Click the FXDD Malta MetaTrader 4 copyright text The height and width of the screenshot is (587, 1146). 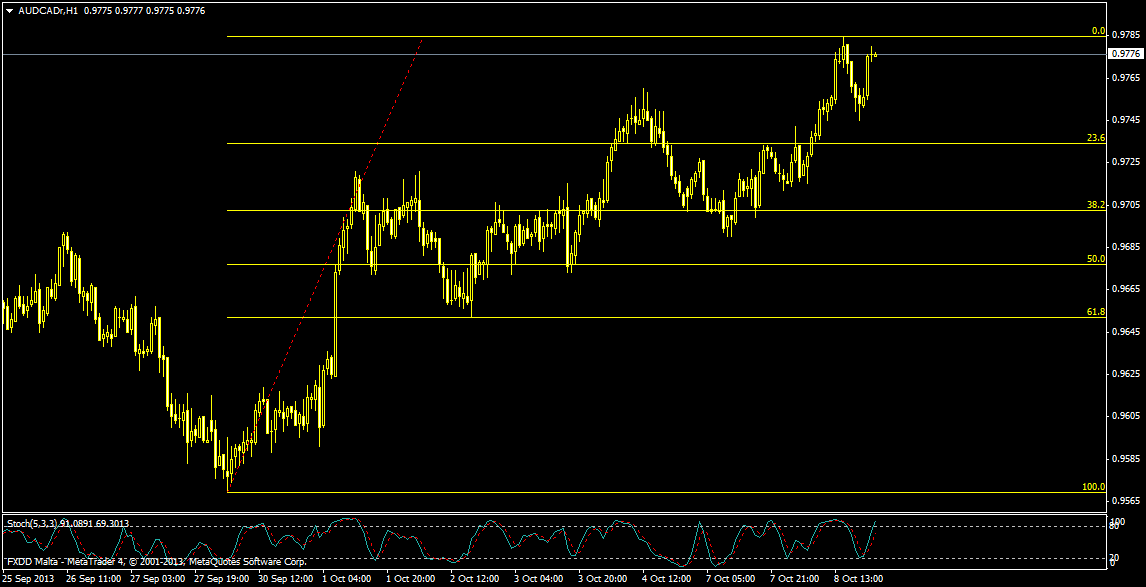[155, 562]
